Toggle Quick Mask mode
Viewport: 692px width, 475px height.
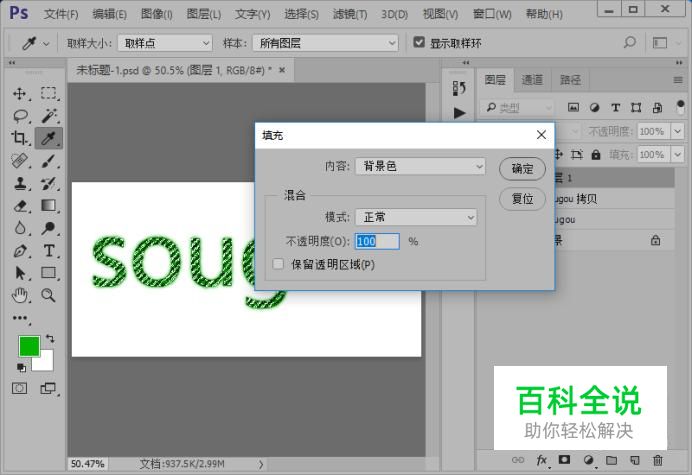[x=19, y=388]
